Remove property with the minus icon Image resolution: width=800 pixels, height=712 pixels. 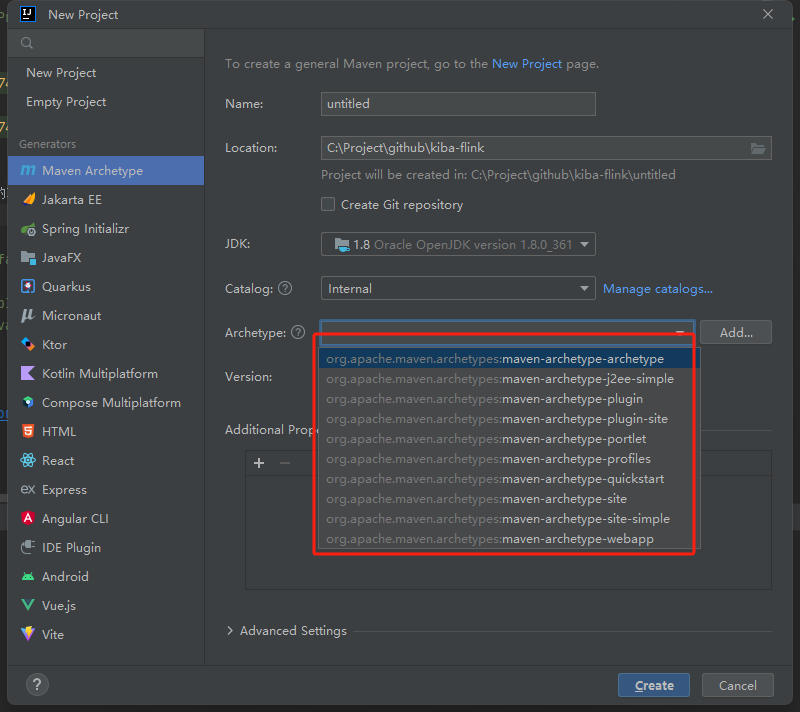pyautogui.click(x=285, y=463)
